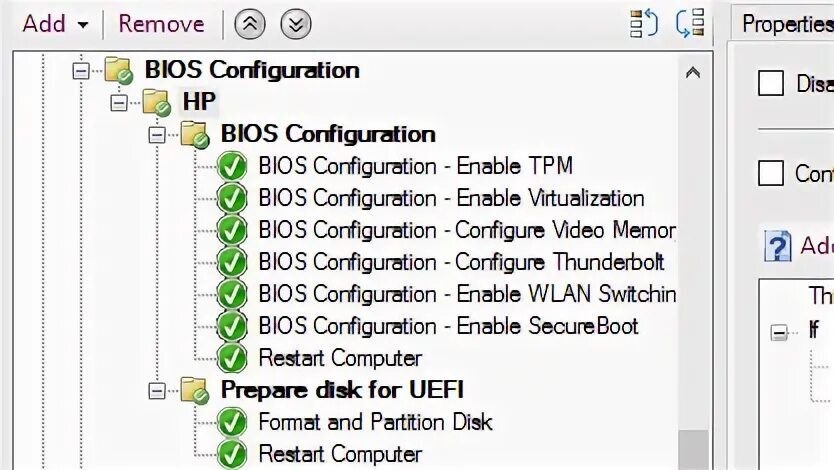The image size is (834, 470).
Task: Collapse the Prepare disk for UEFI group
Action: (157, 390)
